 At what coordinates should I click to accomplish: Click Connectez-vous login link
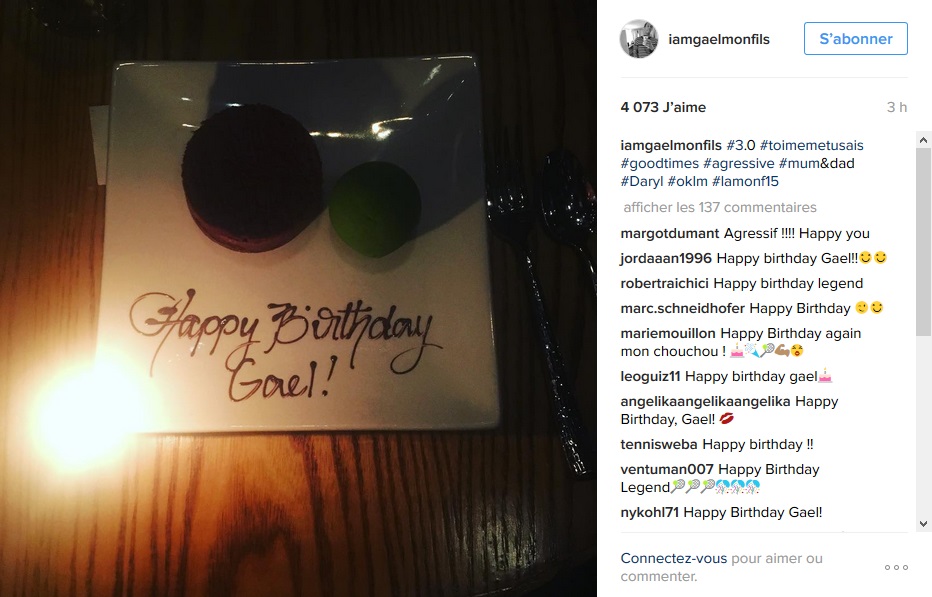pos(673,558)
